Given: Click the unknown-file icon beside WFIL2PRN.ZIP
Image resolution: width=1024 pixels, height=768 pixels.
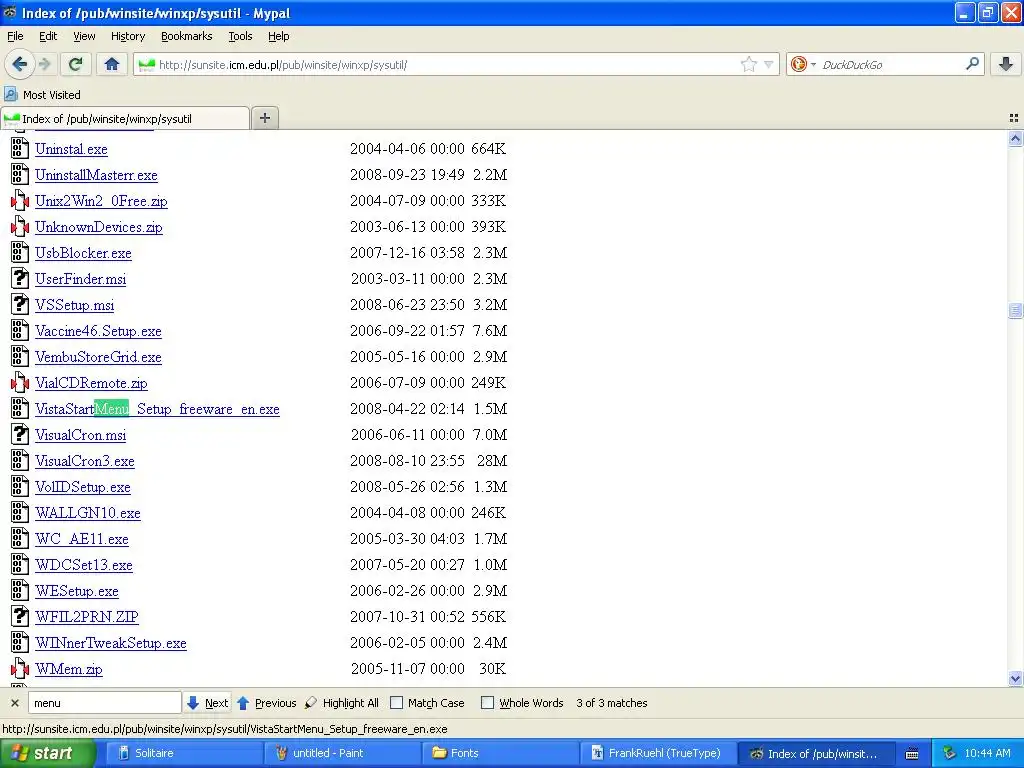Looking at the screenshot, I should pyautogui.click(x=20, y=616).
